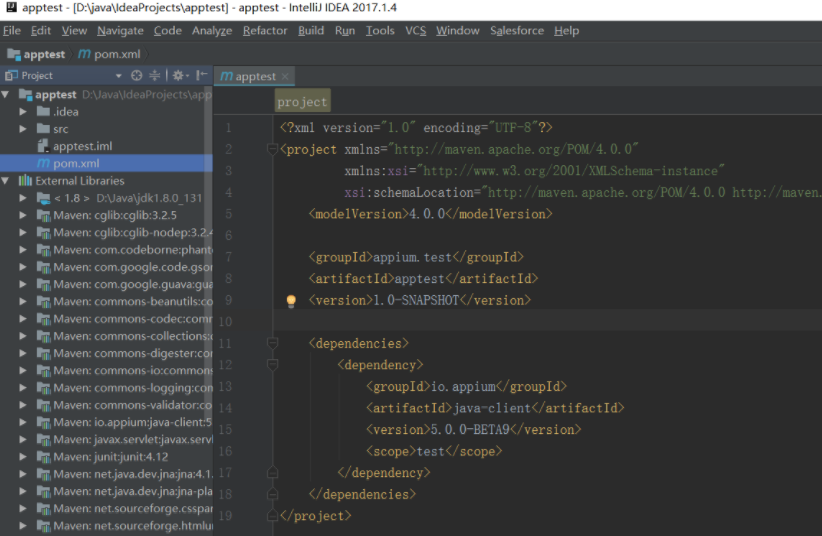822x536 pixels.
Task: Open the File menu
Action: (12, 31)
